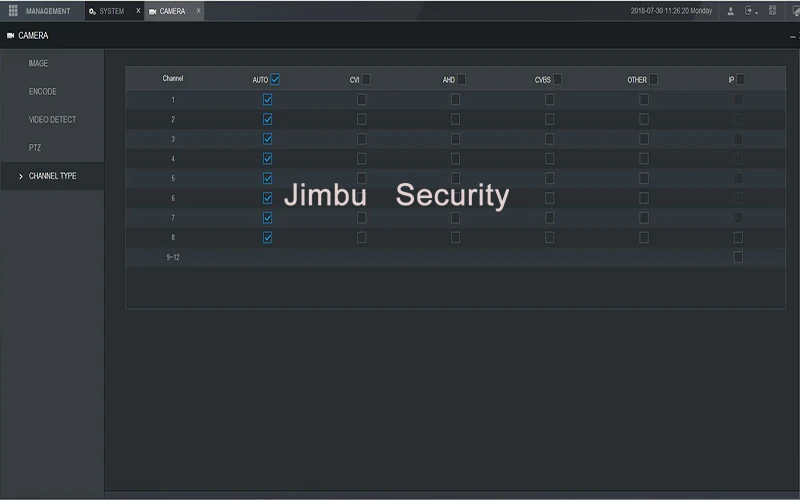Set channel 7 to OTHER
This screenshot has height=500, width=800.
coord(644,218)
